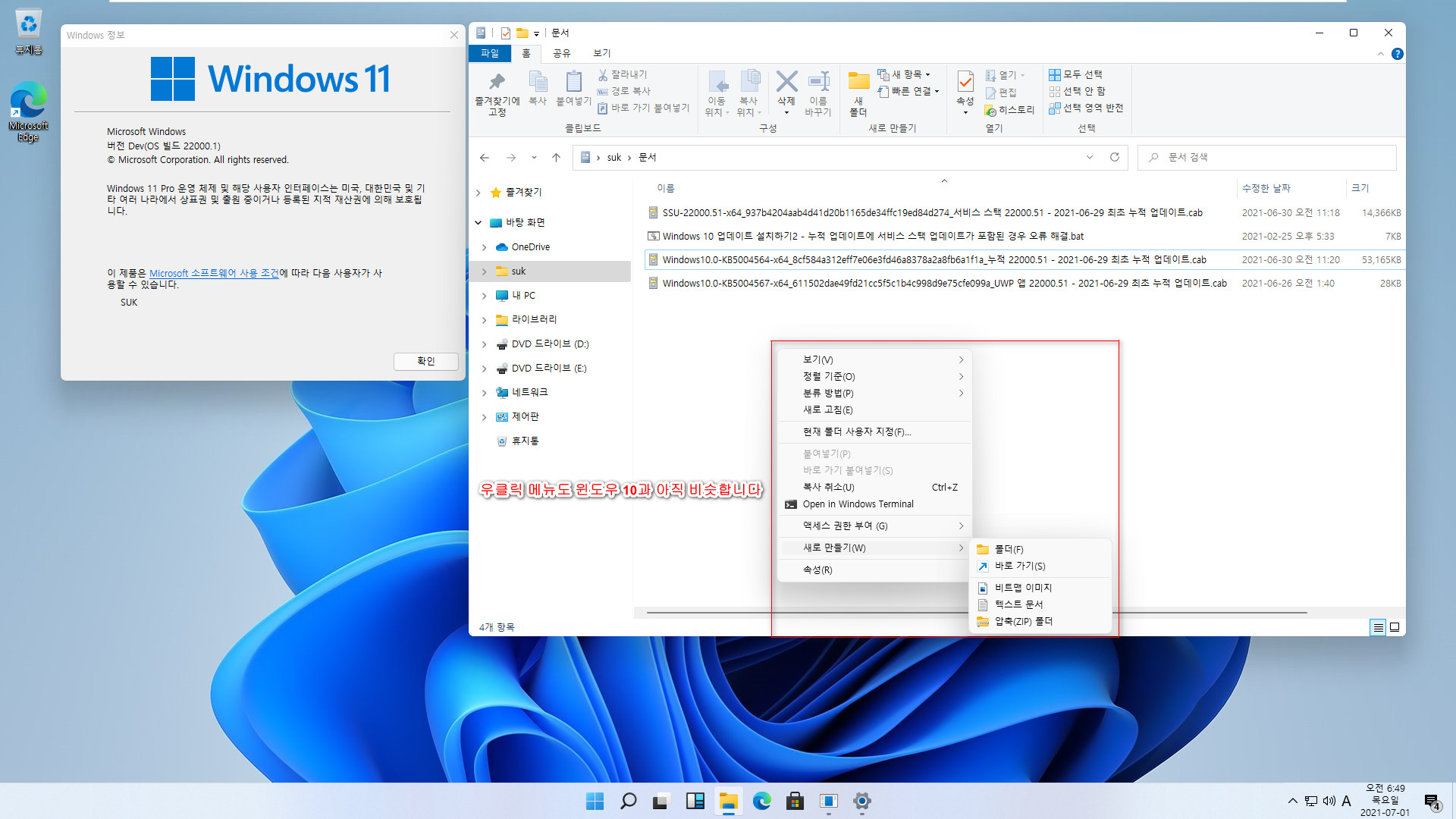This screenshot has width=1456, height=819.
Task: Open Windows Start button on taskbar
Action: tap(595, 801)
